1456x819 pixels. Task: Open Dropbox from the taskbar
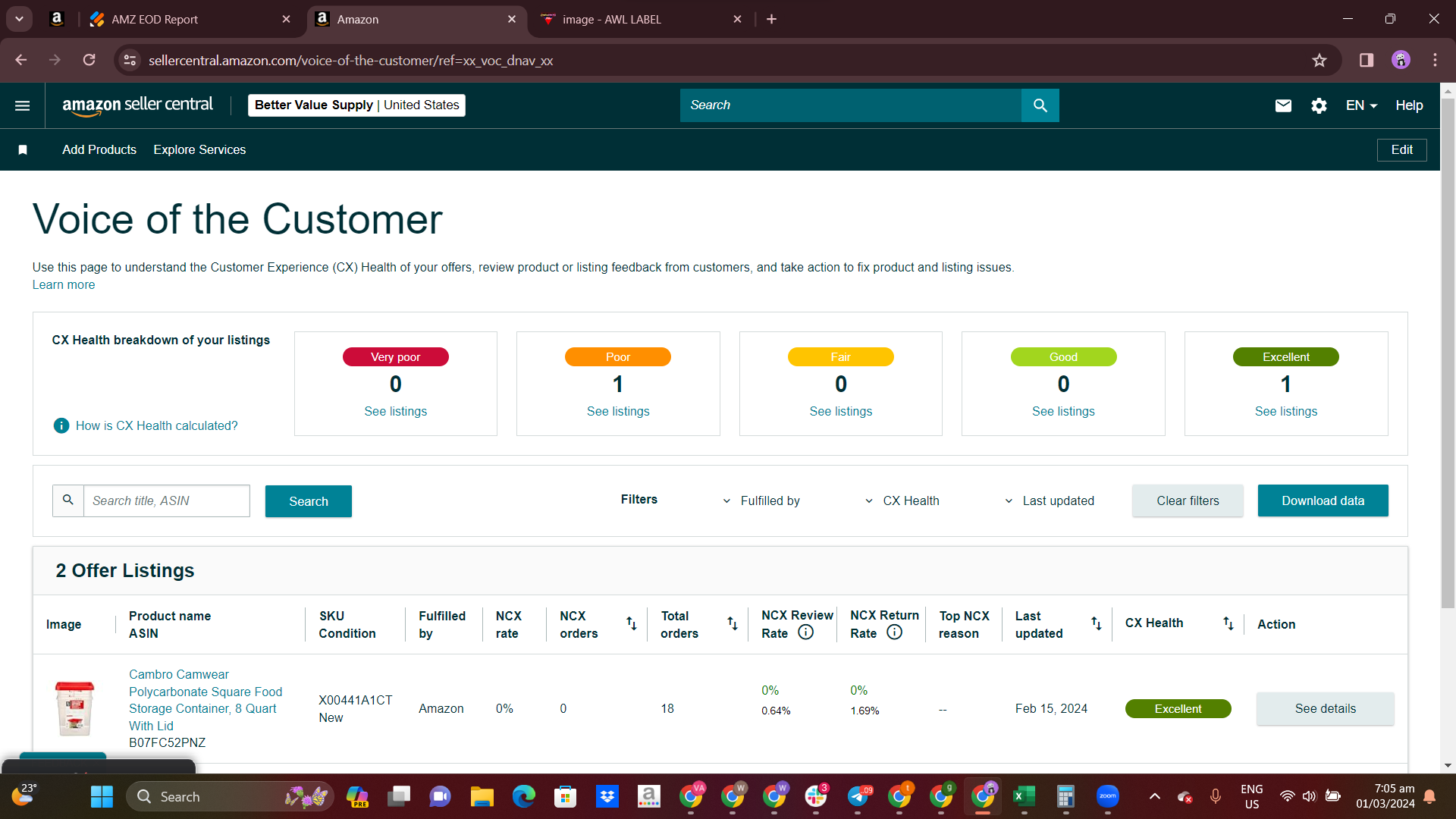(x=607, y=797)
